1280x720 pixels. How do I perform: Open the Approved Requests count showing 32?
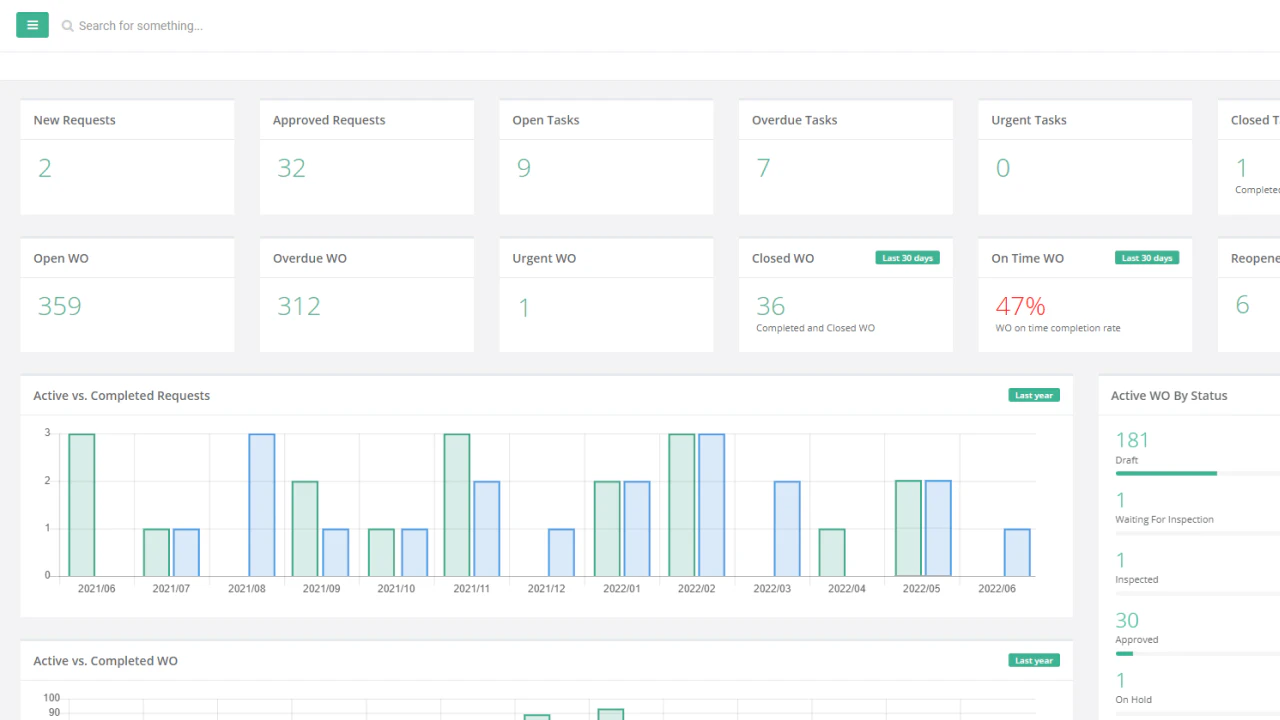point(291,168)
